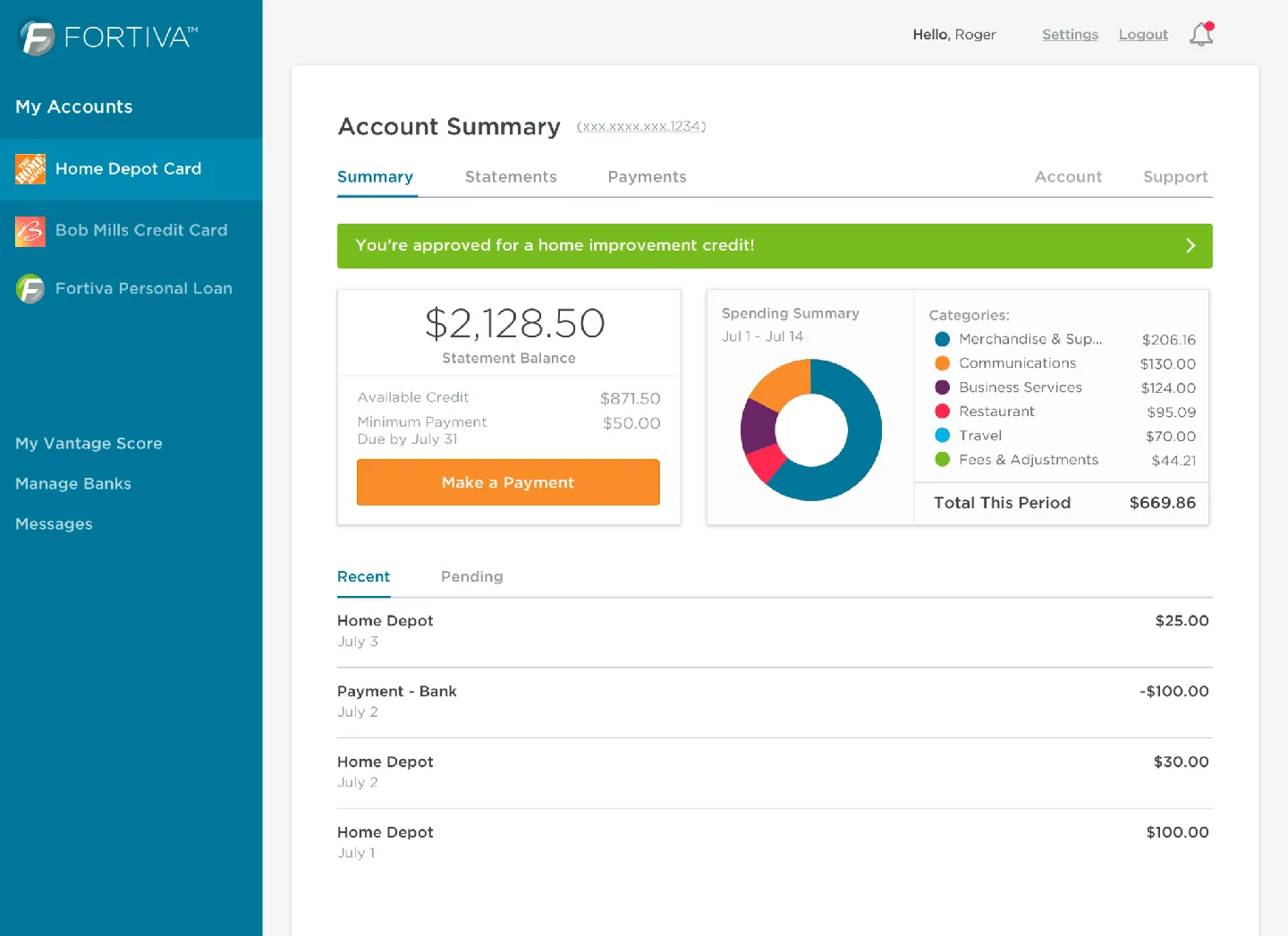Open the Settings link
Viewport: 1288px width, 936px height.
coord(1070,34)
